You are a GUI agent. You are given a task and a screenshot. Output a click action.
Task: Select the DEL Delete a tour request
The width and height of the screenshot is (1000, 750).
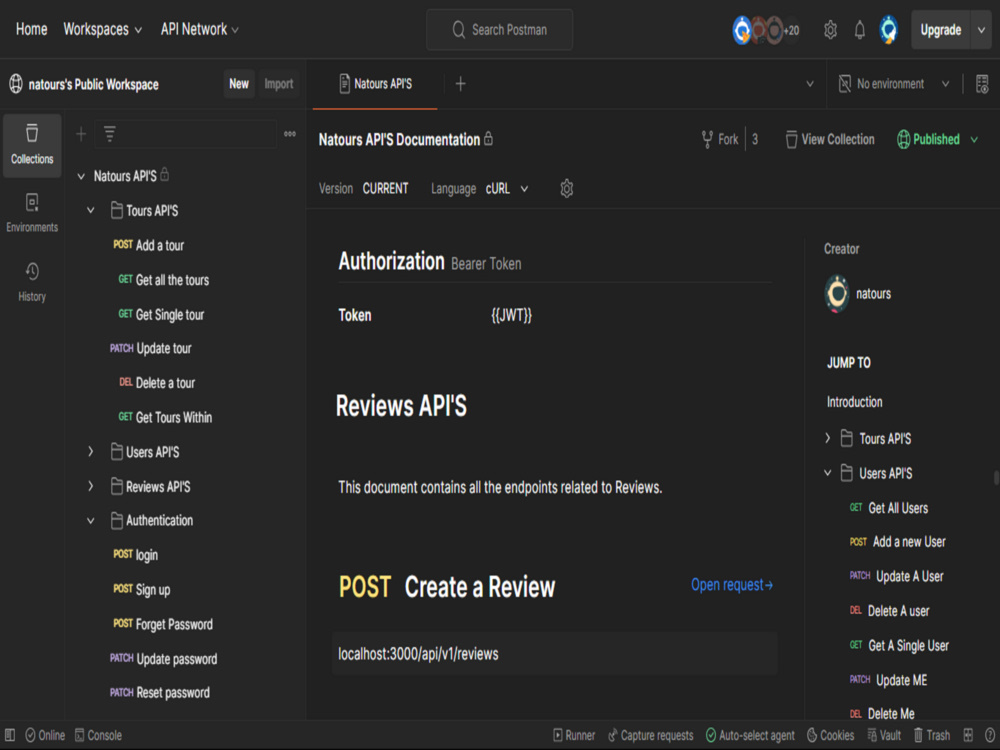157,383
